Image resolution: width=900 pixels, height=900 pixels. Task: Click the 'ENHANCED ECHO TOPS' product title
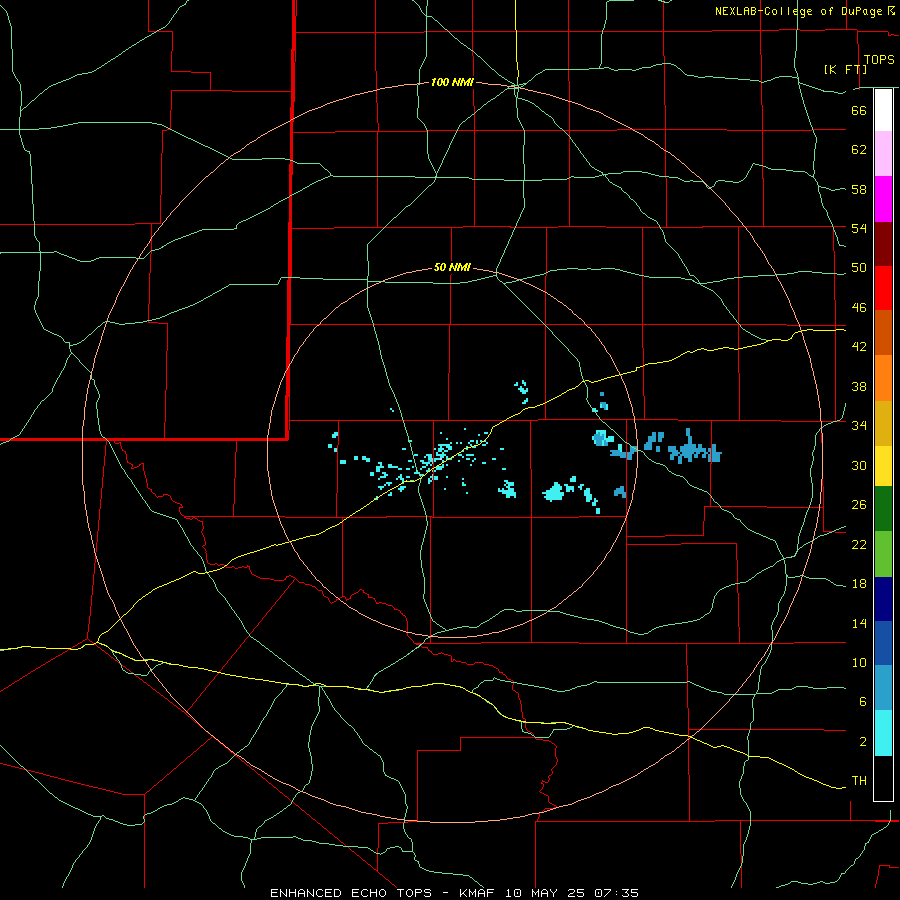351,893
